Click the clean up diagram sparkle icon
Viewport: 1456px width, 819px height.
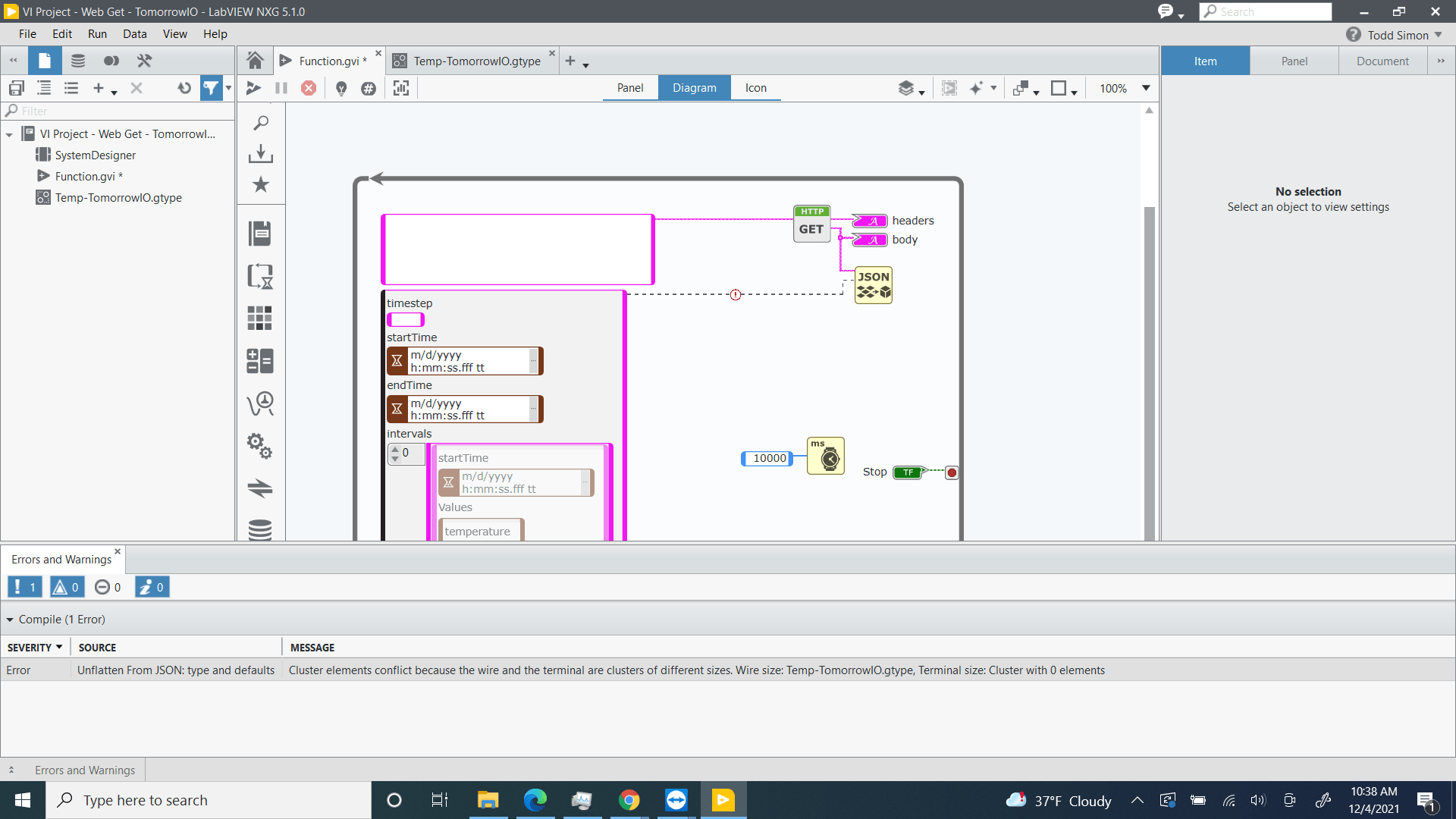coord(975,88)
